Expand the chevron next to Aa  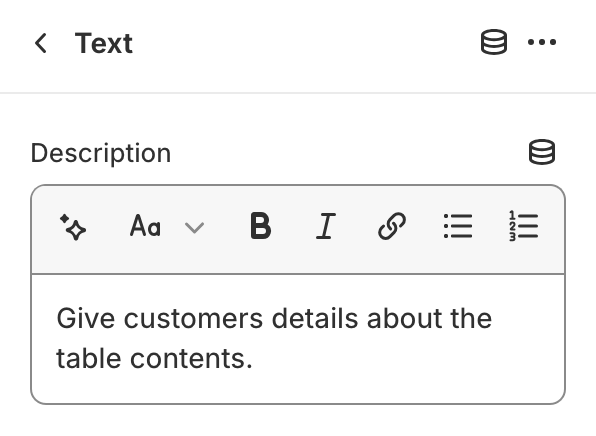(x=194, y=228)
